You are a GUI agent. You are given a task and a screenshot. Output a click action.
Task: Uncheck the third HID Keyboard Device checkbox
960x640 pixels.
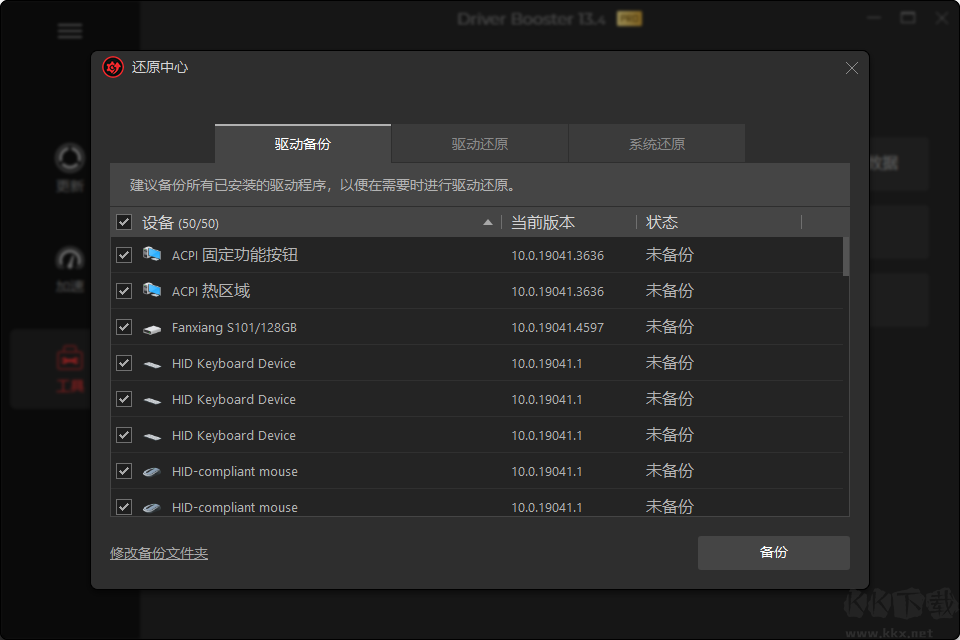coord(124,435)
